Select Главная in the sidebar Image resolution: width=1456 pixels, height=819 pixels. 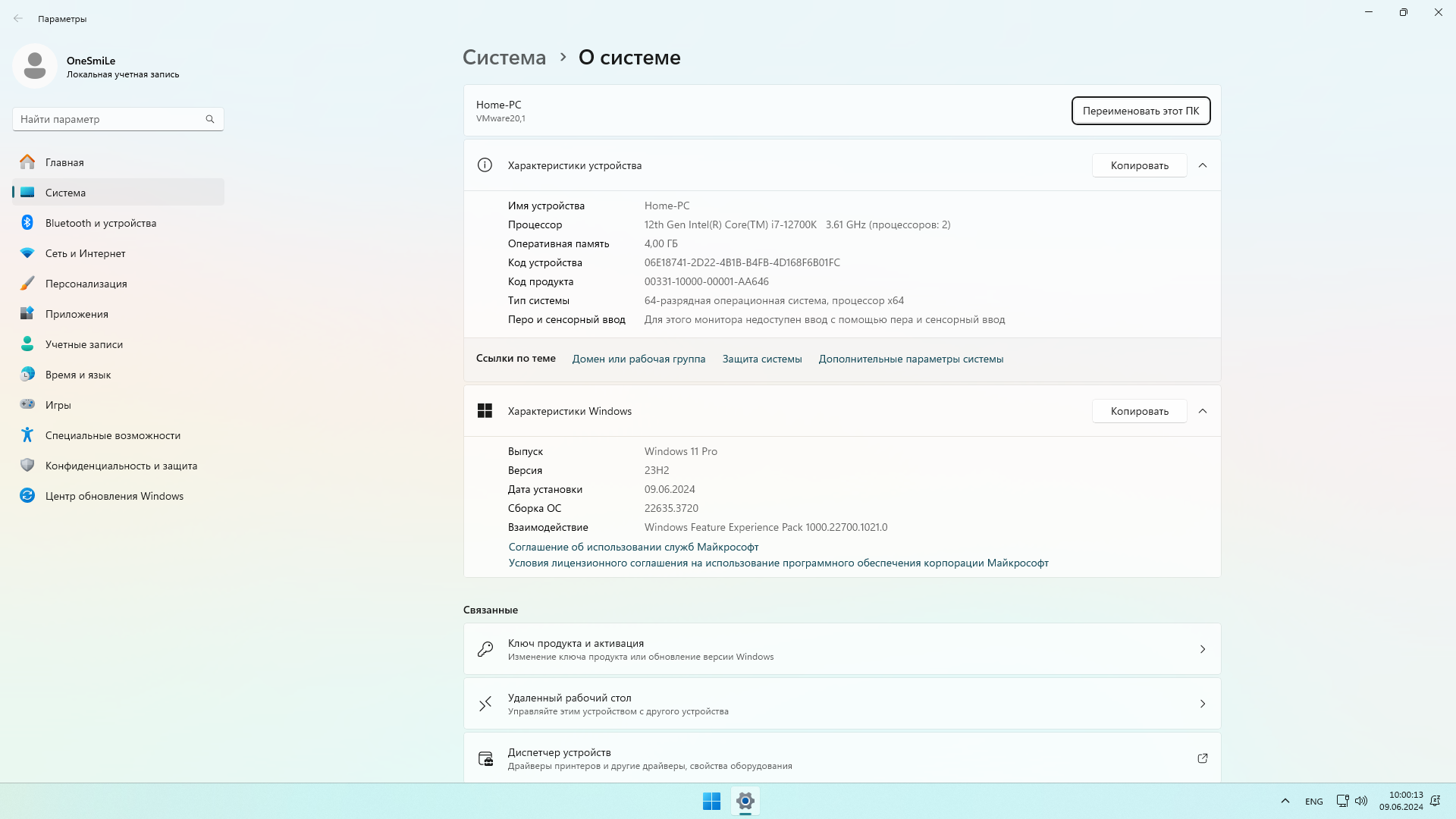tap(64, 162)
